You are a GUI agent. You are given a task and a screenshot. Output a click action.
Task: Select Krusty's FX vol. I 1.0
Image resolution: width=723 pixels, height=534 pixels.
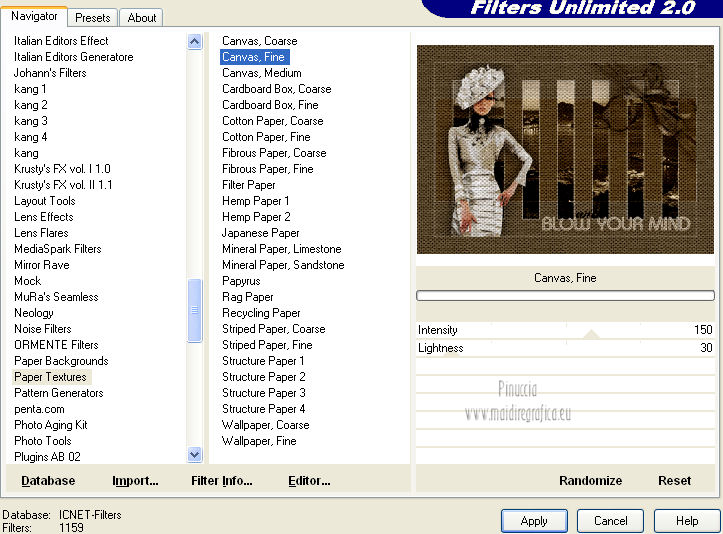(x=62, y=169)
